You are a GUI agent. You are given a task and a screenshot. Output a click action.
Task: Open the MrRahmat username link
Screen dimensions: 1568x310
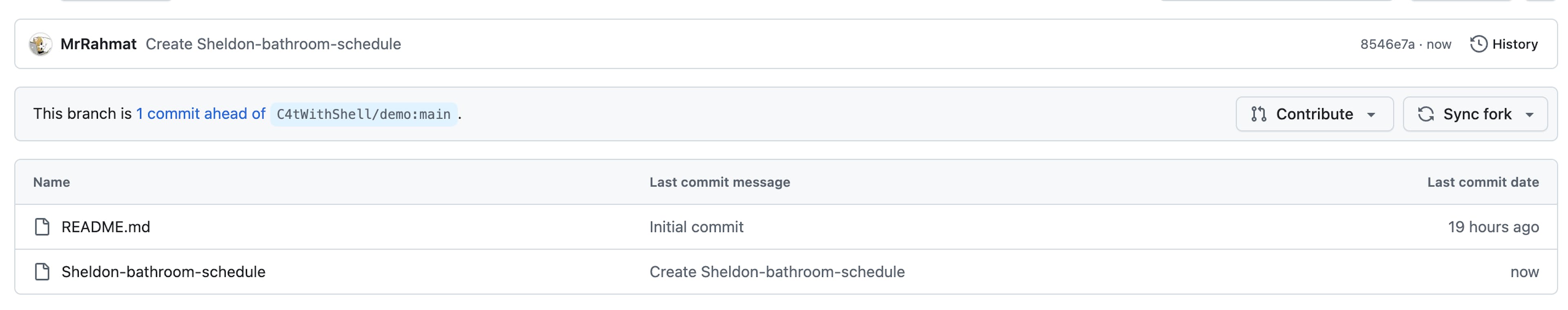click(98, 44)
